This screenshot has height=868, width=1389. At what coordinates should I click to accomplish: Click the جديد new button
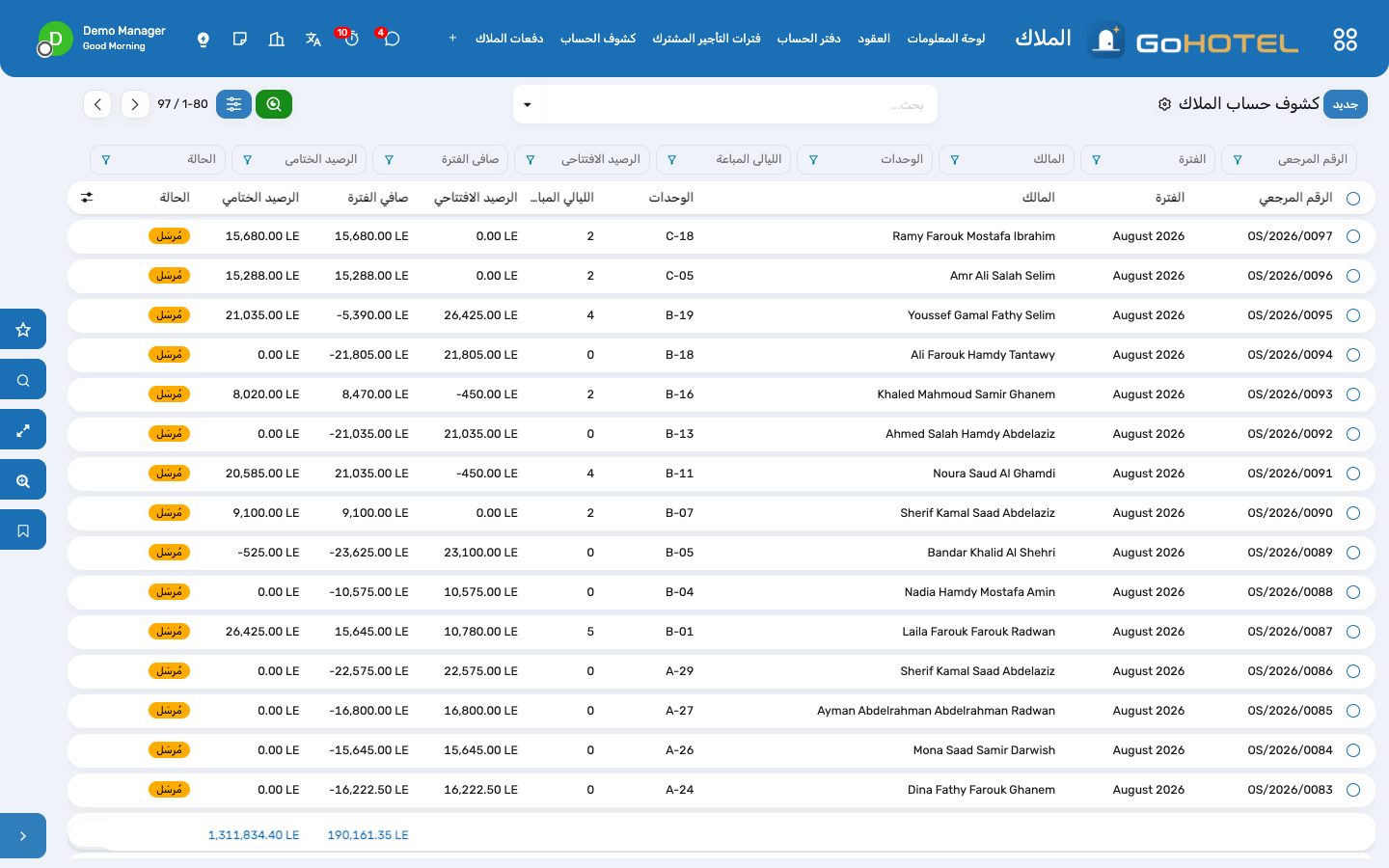1345,104
